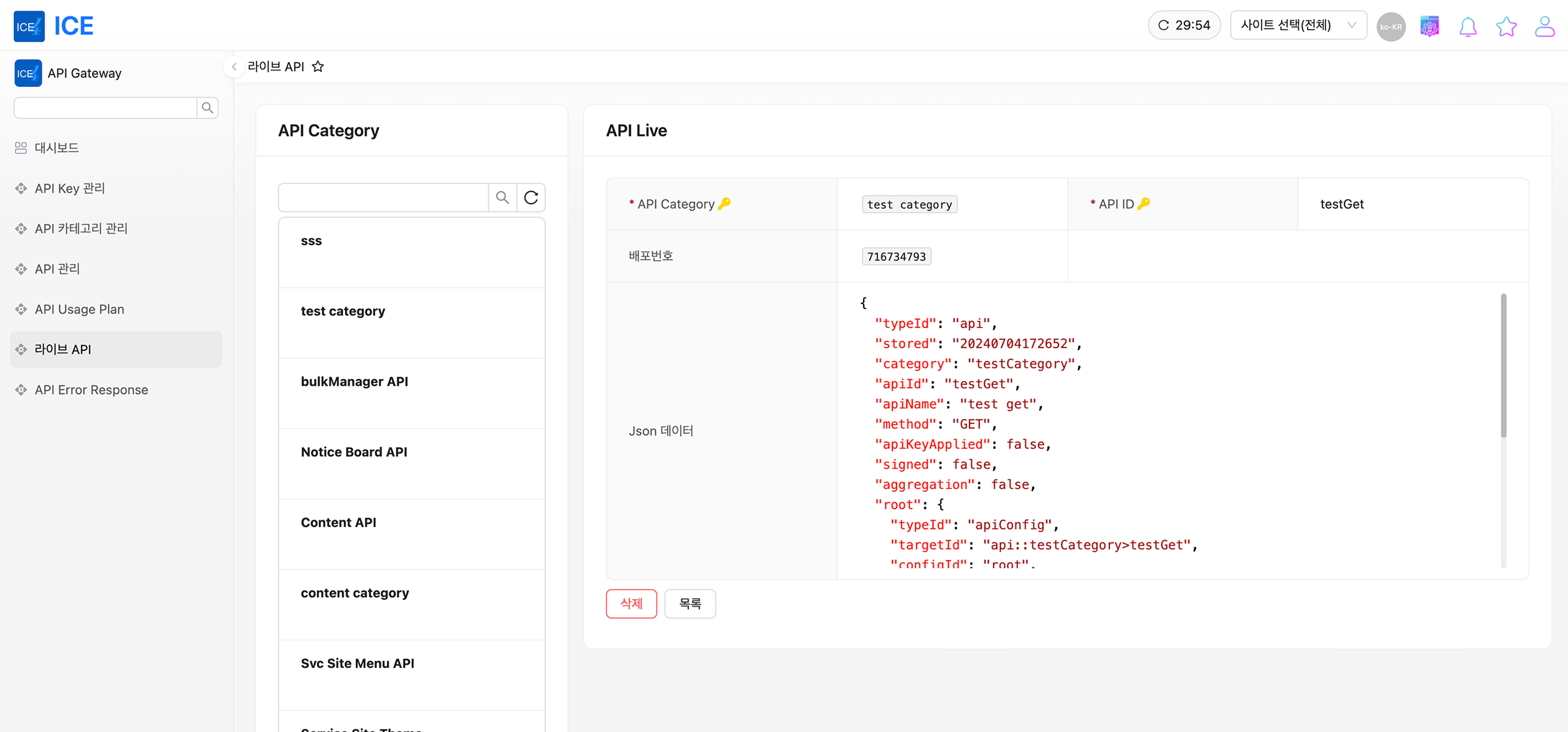Refresh the API Category list

point(531,197)
